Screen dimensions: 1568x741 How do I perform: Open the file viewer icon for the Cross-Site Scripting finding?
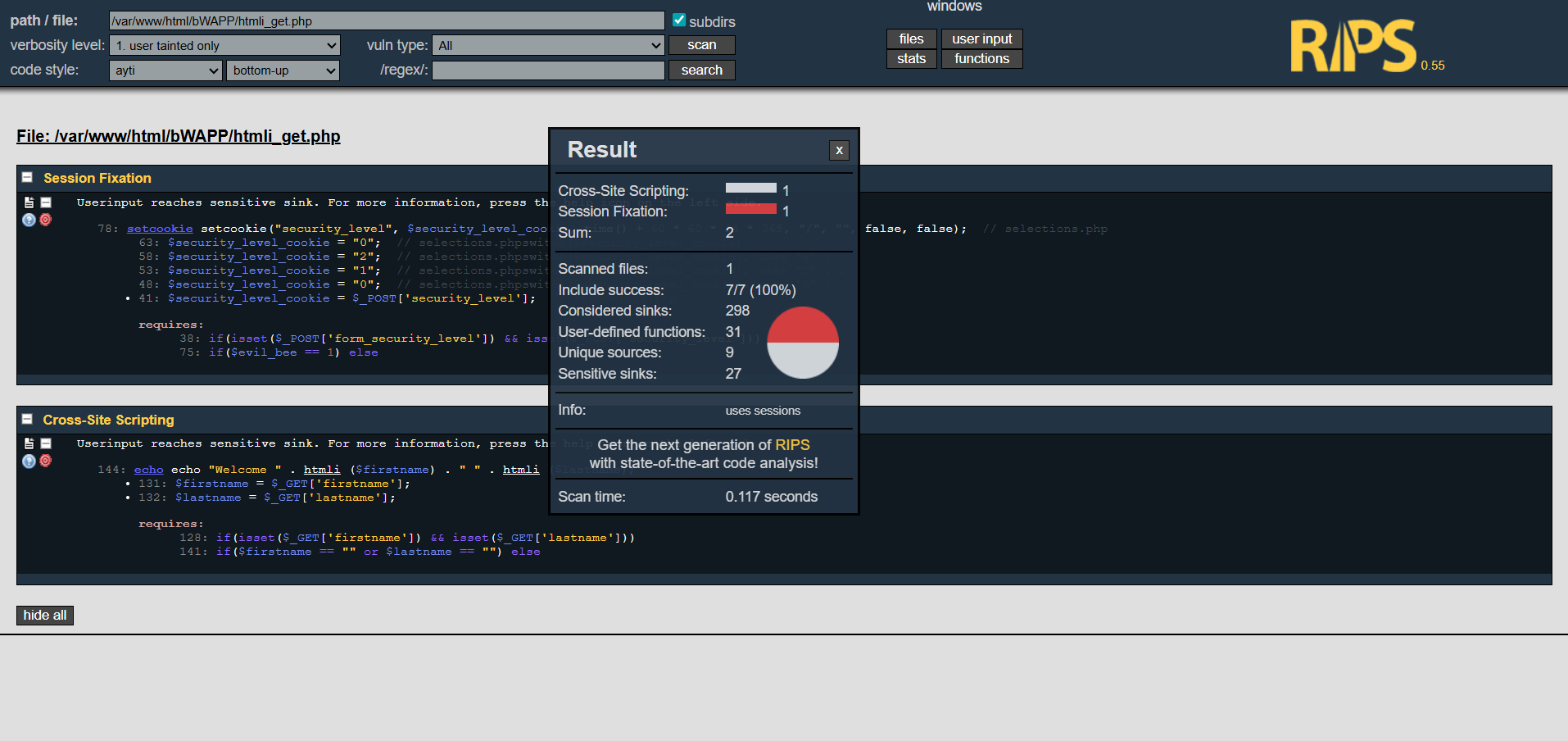point(29,443)
